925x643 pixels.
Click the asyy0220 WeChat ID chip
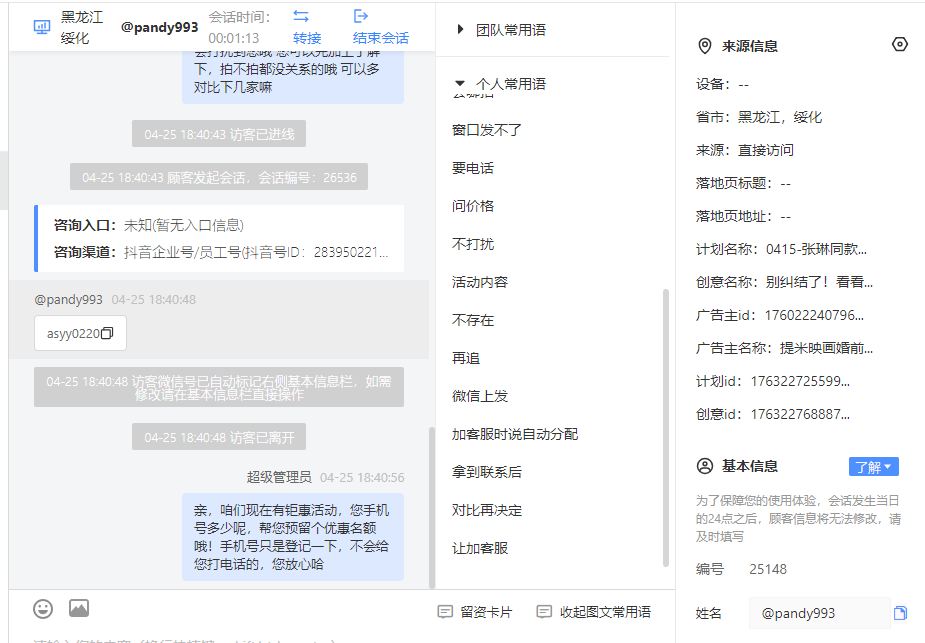click(80, 333)
